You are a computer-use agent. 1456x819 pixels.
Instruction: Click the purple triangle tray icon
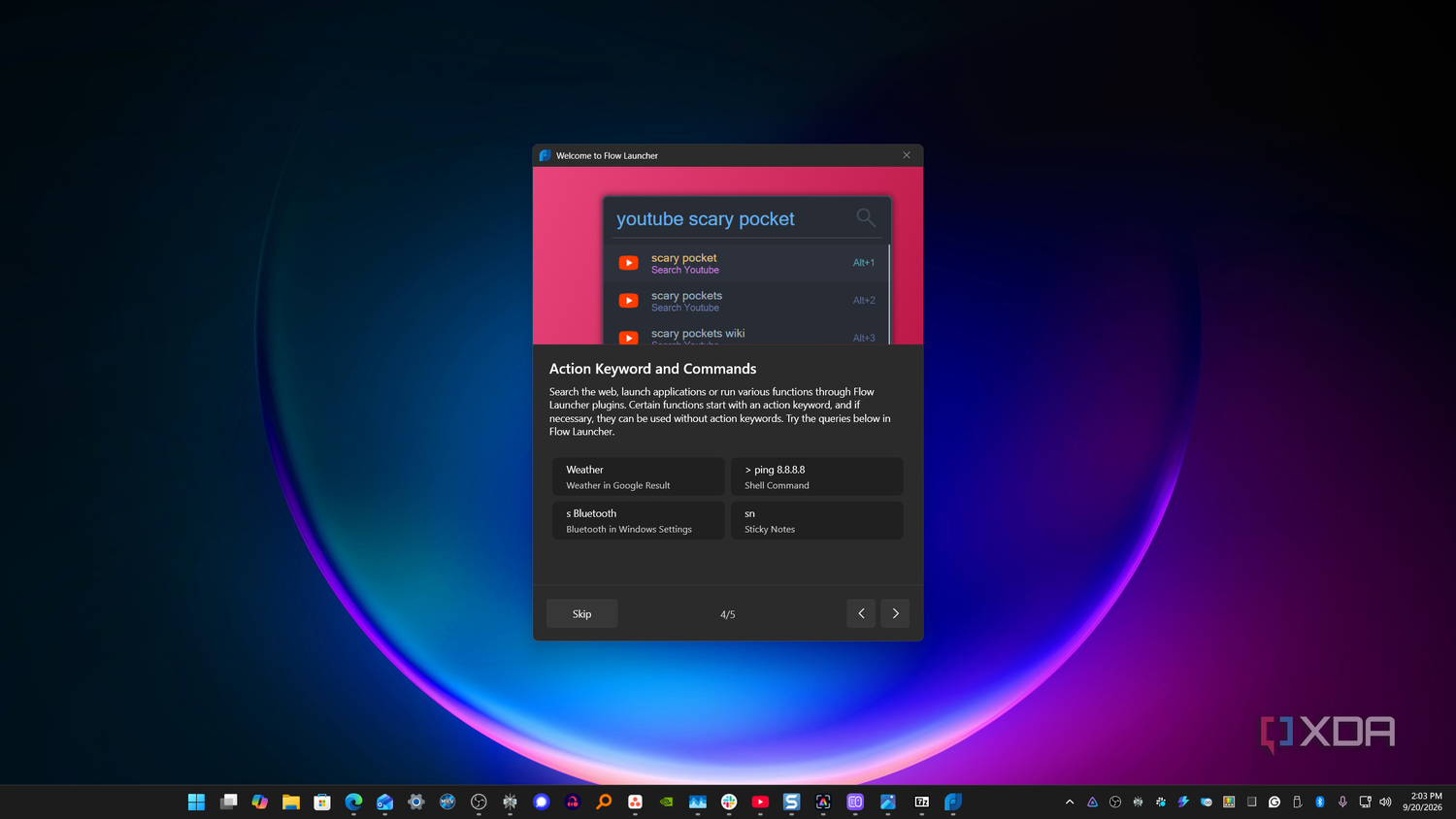1092,802
